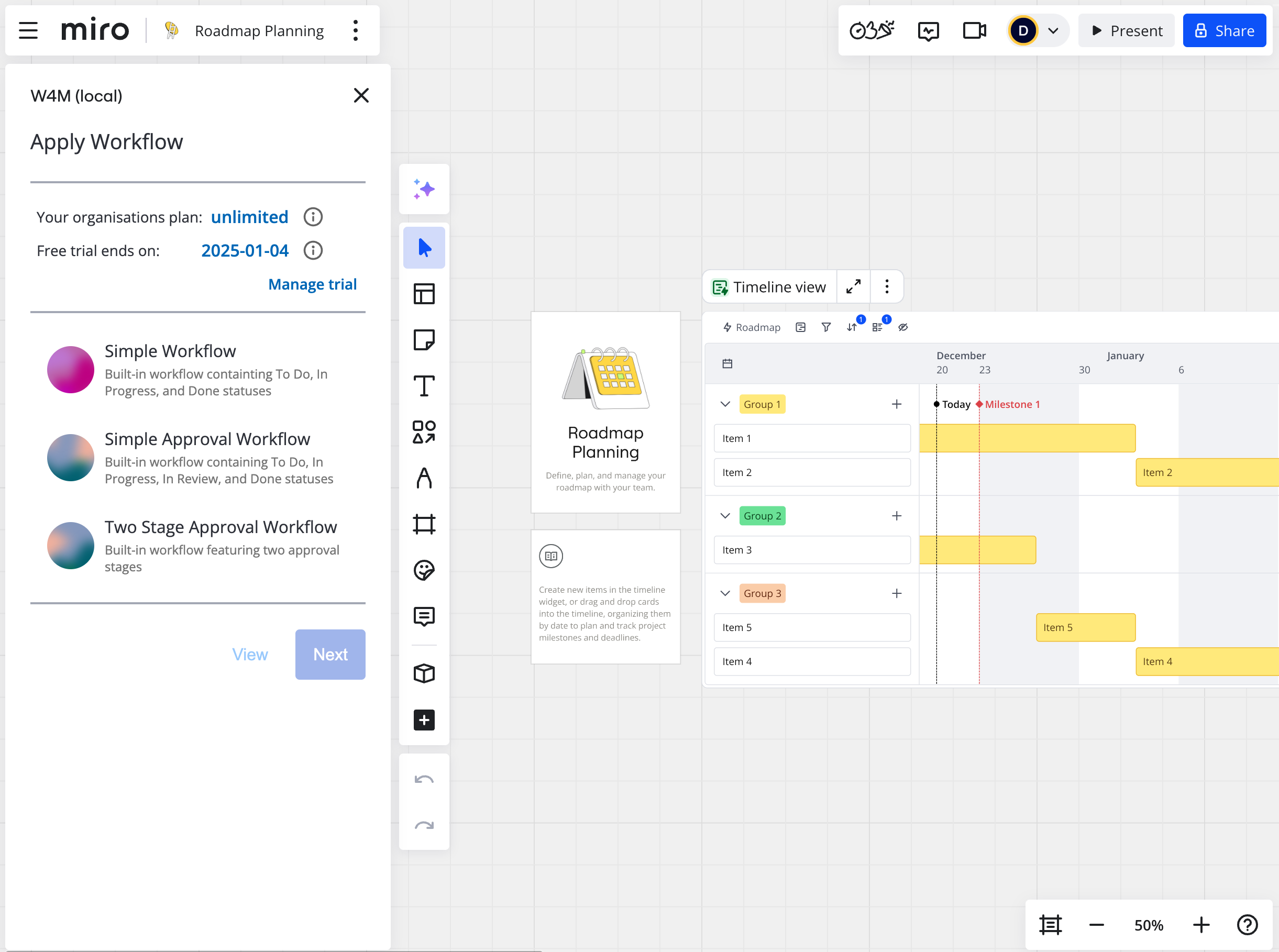
Task: Select the Text tool in sidebar
Action: [x=424, y=386]
